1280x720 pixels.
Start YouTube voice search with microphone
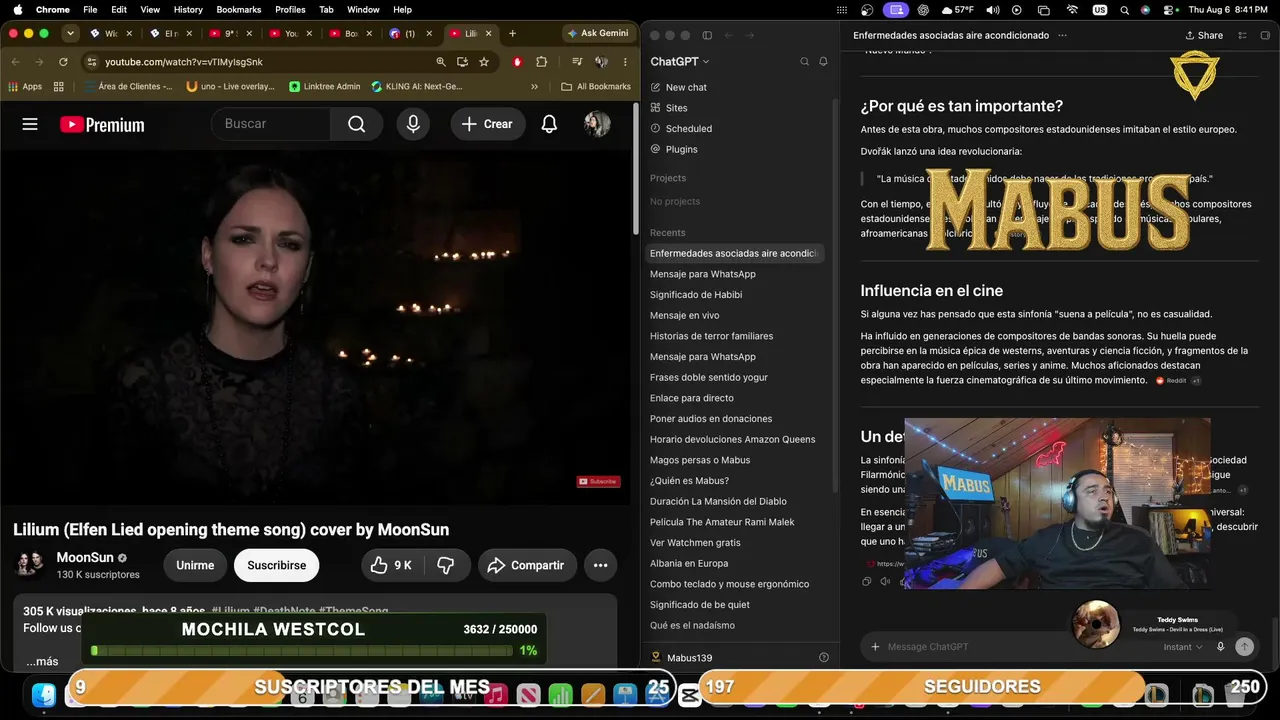[x=413, y=124]
